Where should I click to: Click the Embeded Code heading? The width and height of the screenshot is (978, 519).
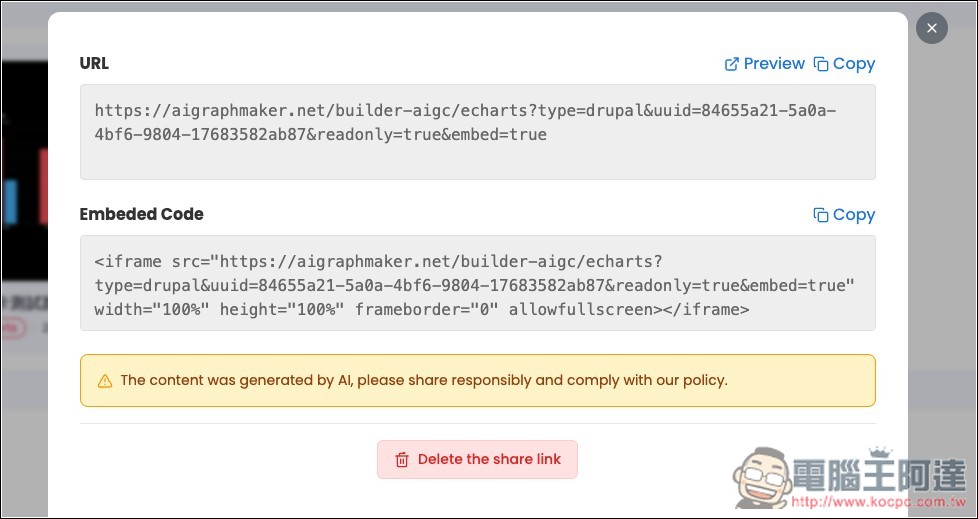(x=142, y=214)
